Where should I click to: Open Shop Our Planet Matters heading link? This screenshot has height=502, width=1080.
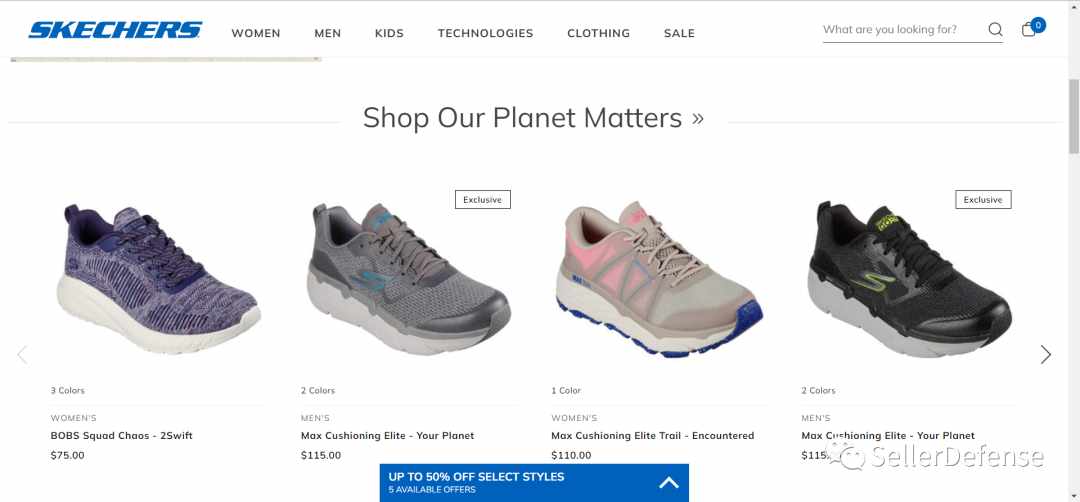point(533,118)
